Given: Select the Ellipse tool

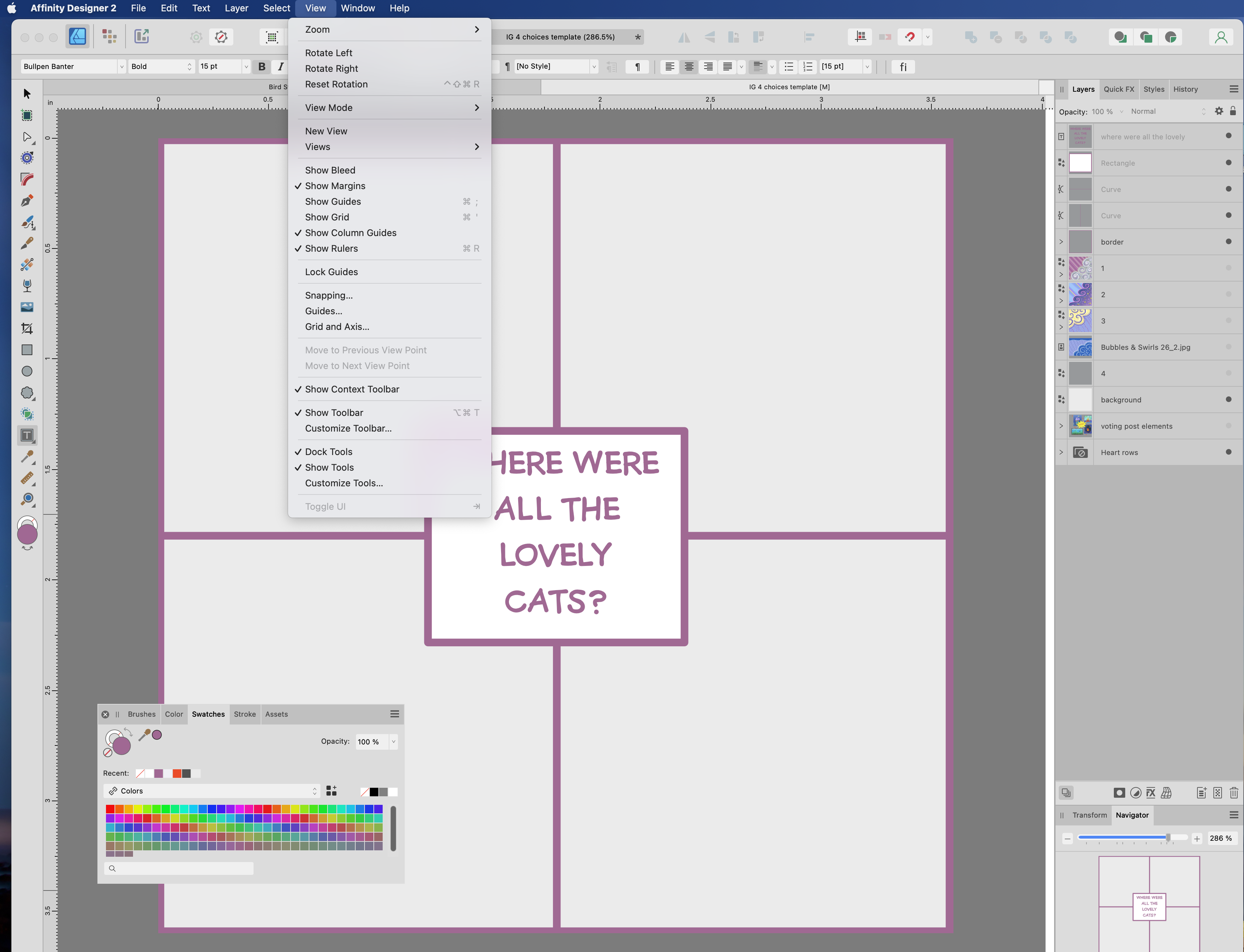Looking at the screenshot, I should pyautogui.click(x=27, y=371).
